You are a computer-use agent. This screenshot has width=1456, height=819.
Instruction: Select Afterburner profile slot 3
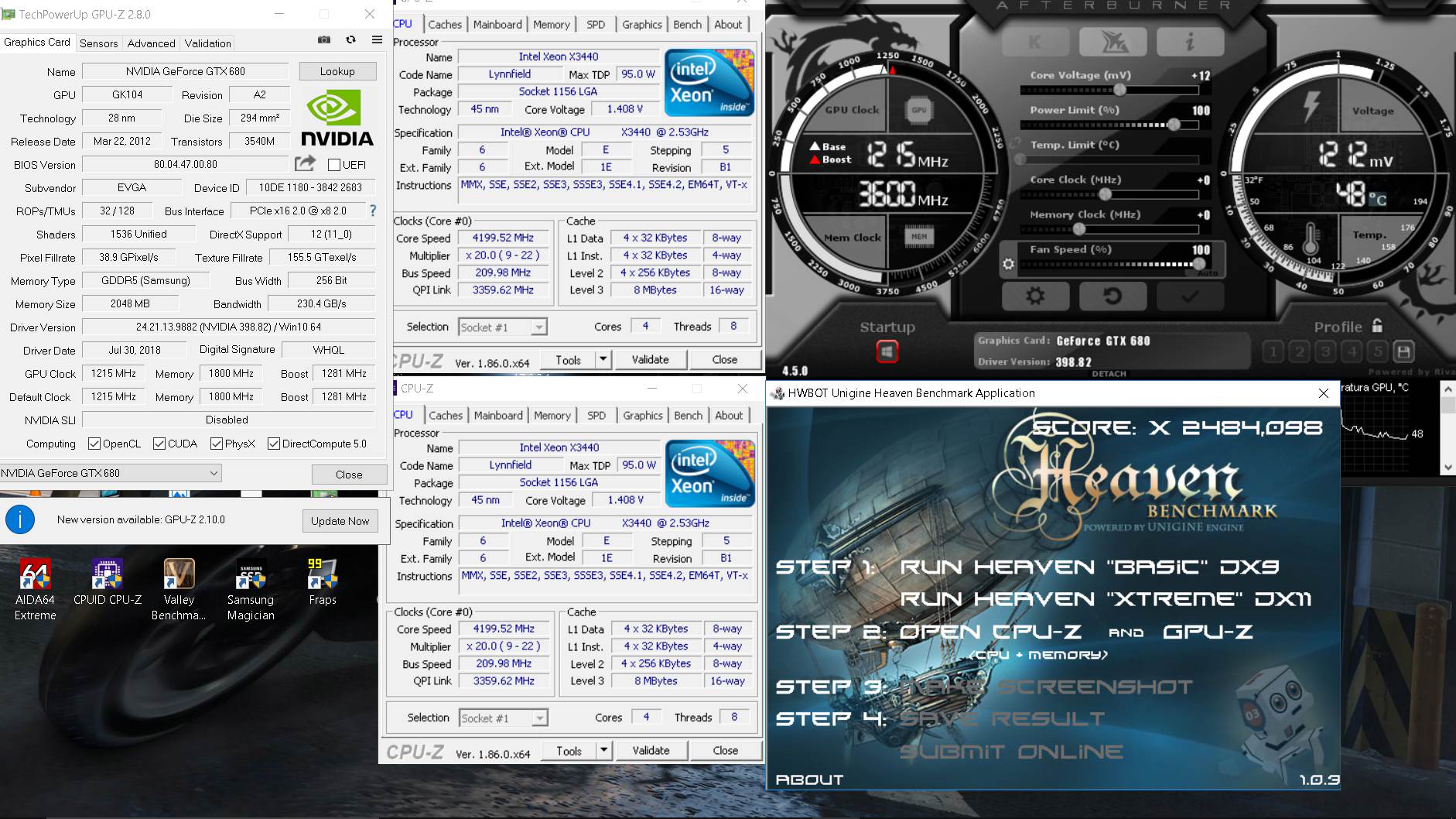click(1325, 352)
